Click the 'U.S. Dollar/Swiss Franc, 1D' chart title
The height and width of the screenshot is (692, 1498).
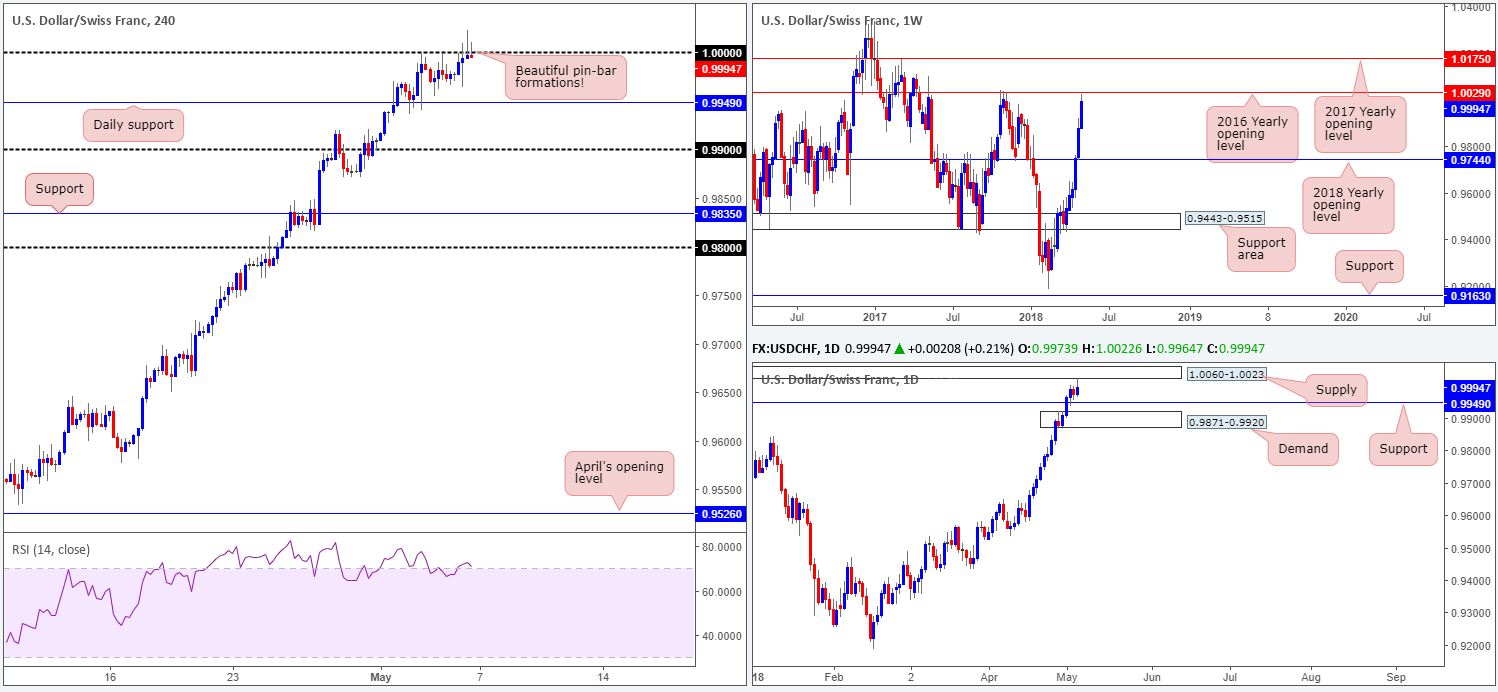tap(838, 379)
